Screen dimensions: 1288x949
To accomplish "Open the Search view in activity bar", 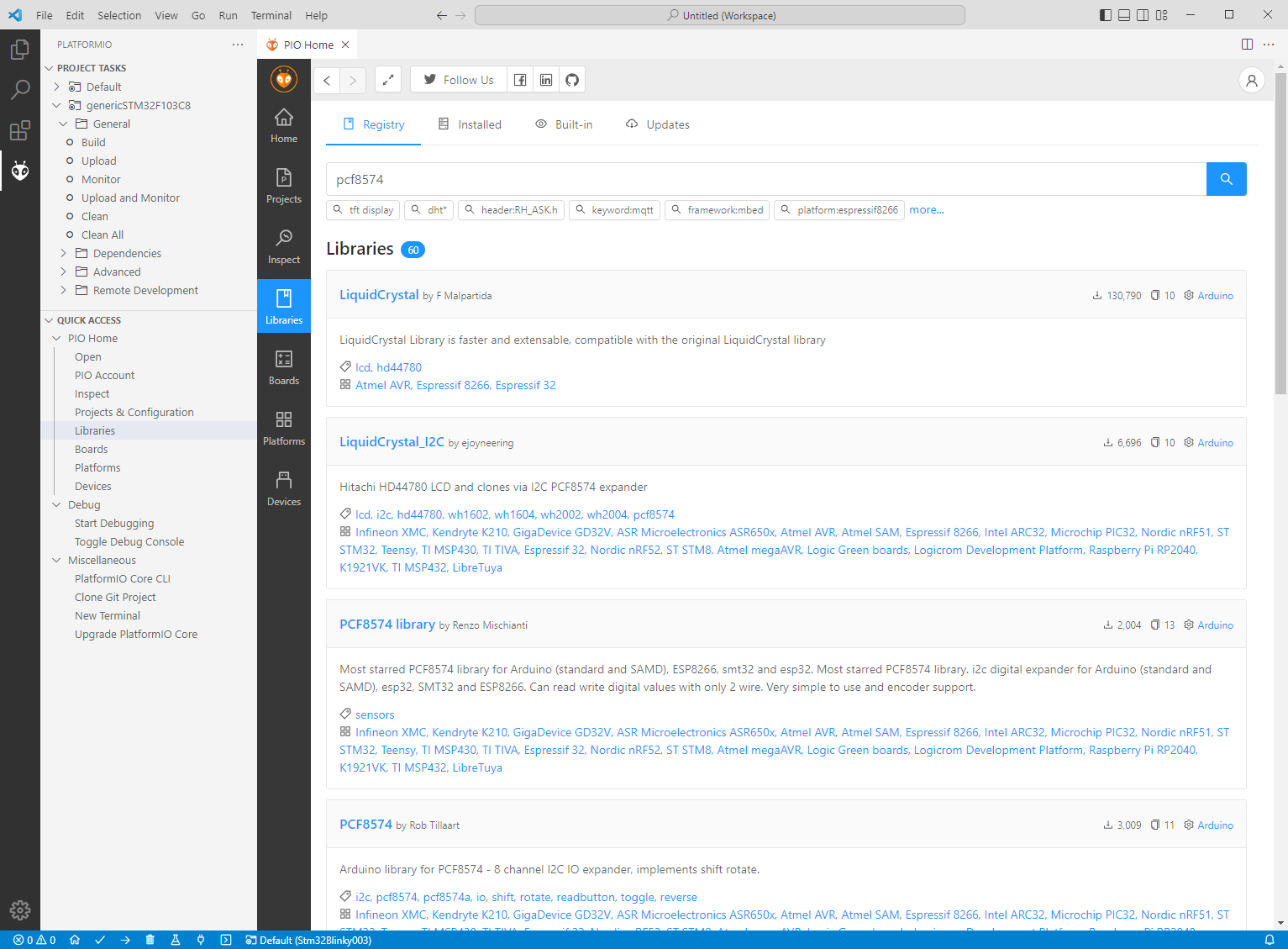I will [20, 90].
